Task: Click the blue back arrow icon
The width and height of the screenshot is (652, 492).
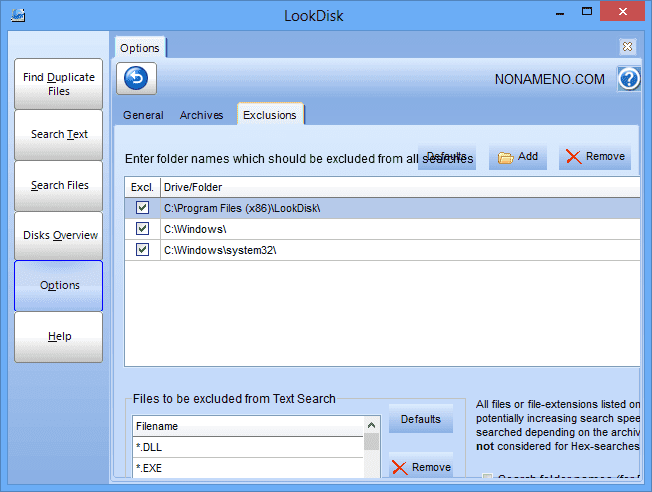Action: (x=136, y=78)
